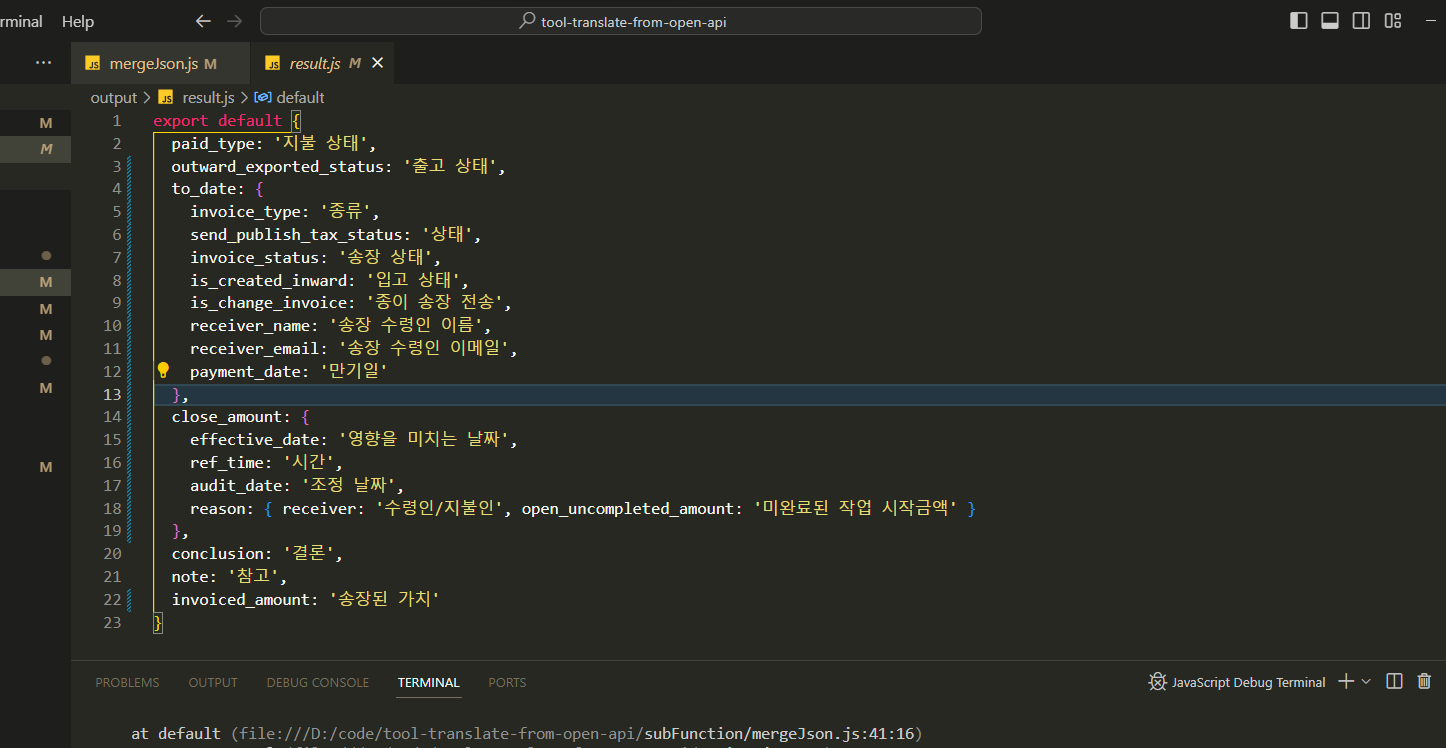This screenshot has height=748, width=1446.
Task: Open the tool-translate-from-open-api search box
Action: [620, 21]
